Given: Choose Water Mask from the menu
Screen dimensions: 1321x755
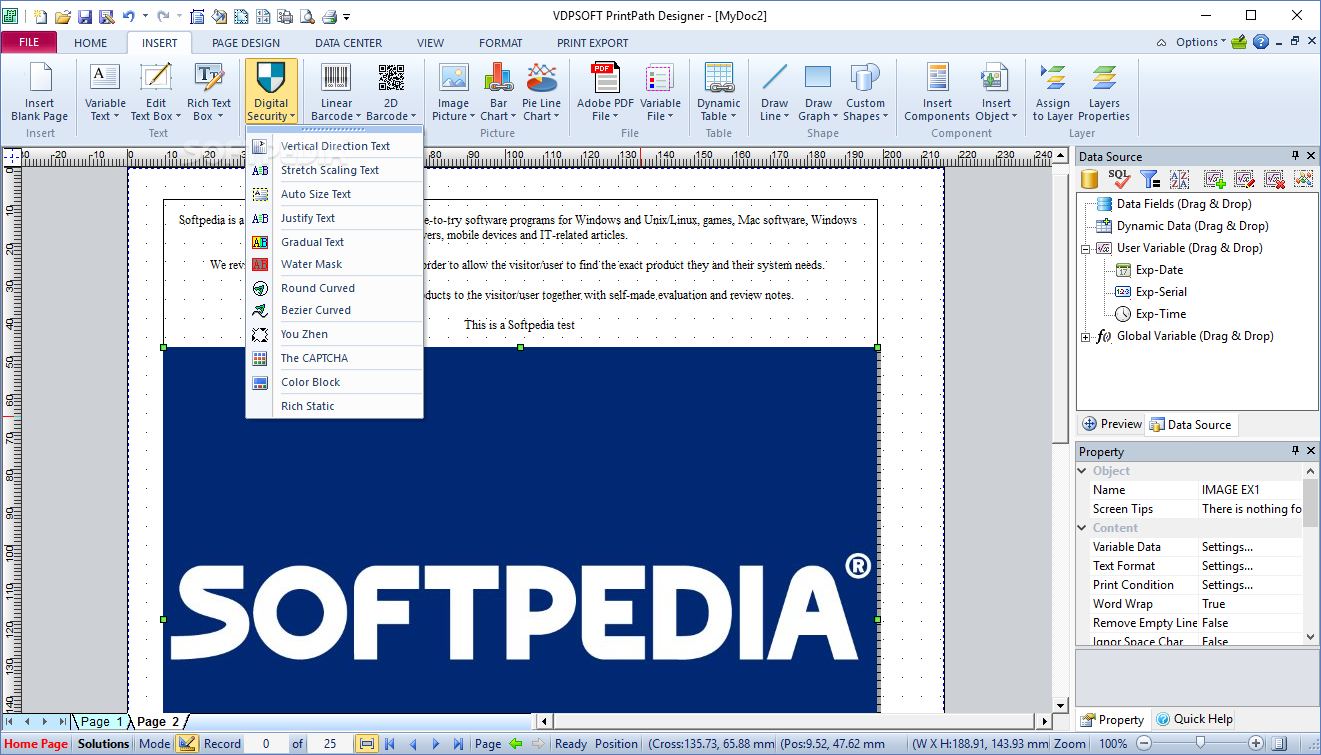Looking at the screenshot, I should (x=334, y=264).
